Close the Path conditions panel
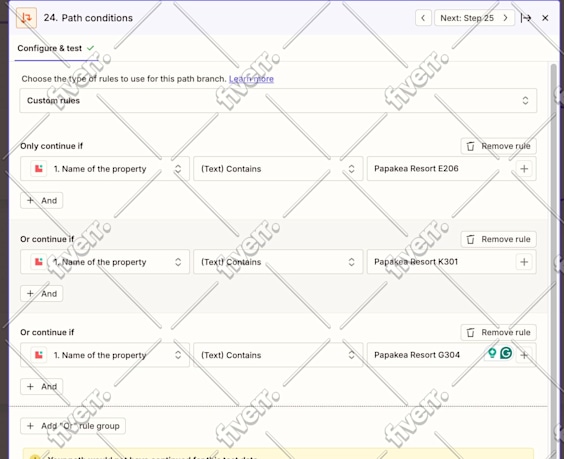The width and height of the screenshot is (564, 459). (x=545, y=18)
